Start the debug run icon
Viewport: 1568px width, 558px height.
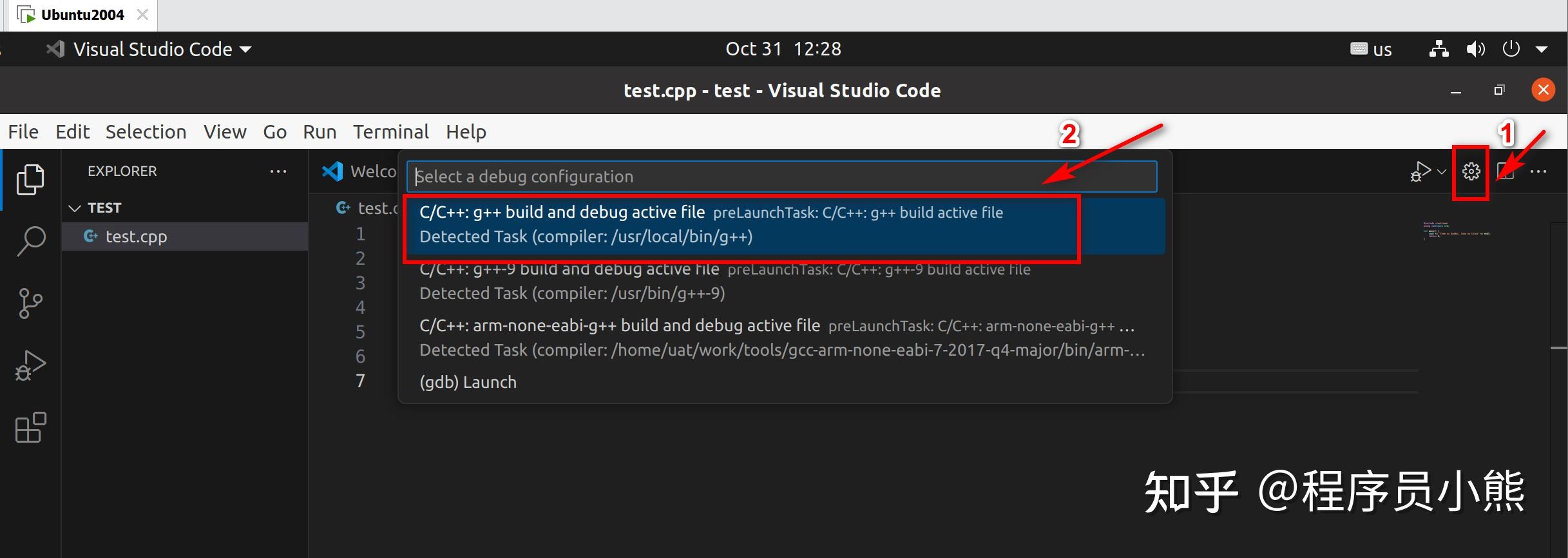1419,171
